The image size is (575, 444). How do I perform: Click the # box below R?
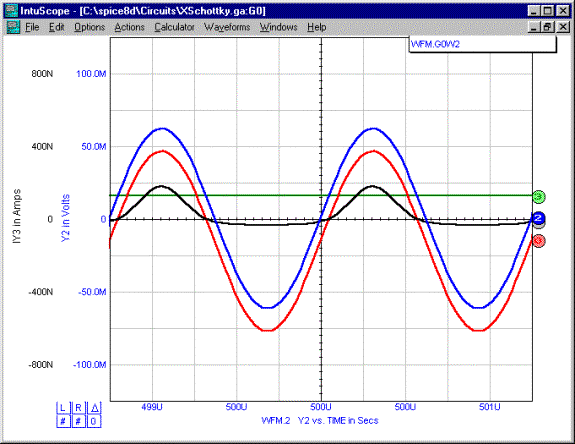pos(78,421)
